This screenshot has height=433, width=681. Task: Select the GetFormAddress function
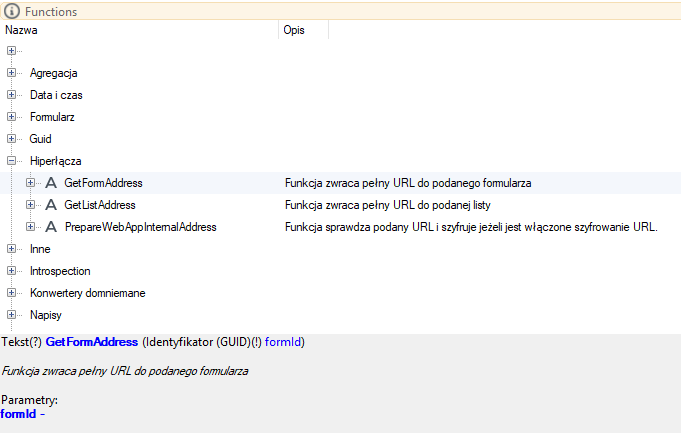[103, 183]
